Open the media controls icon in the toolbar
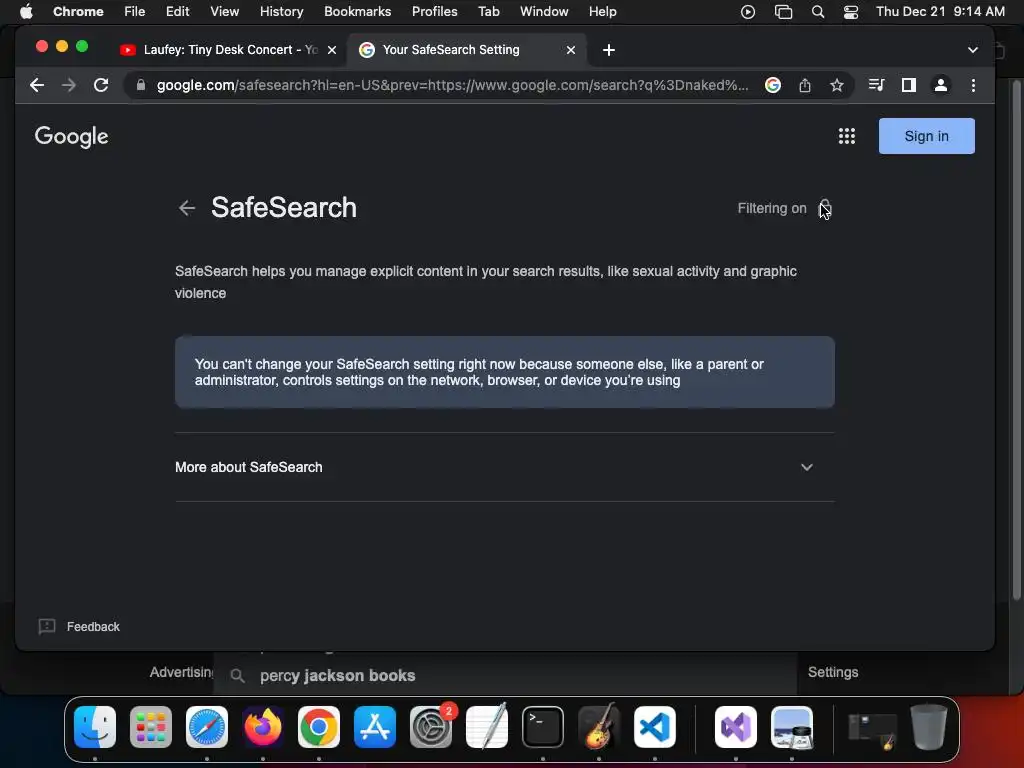 (876, 85)
